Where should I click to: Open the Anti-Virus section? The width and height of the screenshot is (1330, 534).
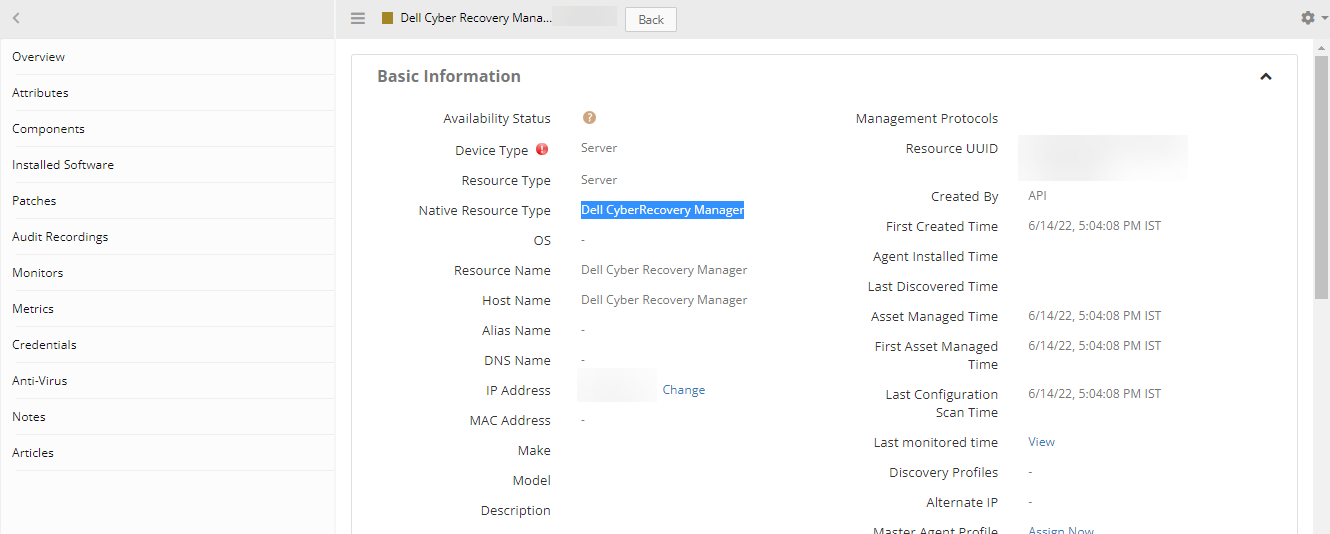pyautogui.click(x=168, y=381)
